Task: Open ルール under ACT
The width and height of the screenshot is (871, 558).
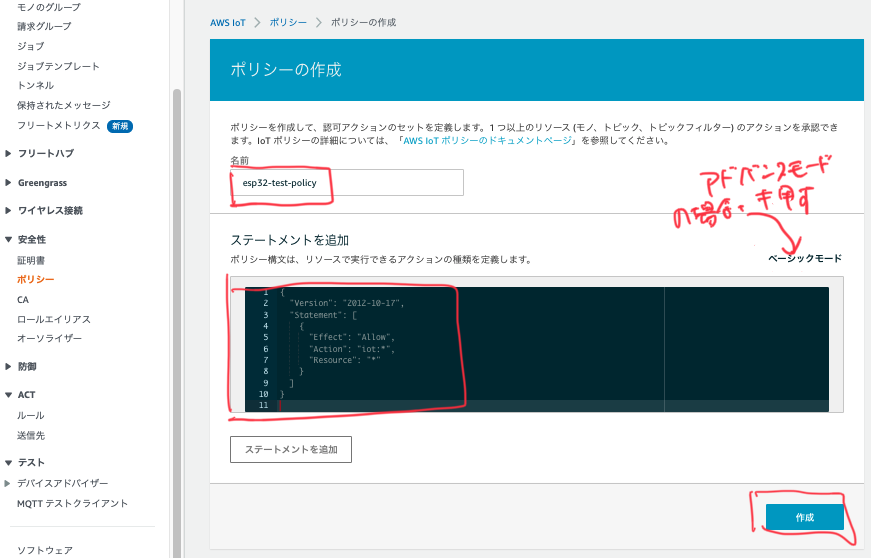Action: (x=31, y=415)
